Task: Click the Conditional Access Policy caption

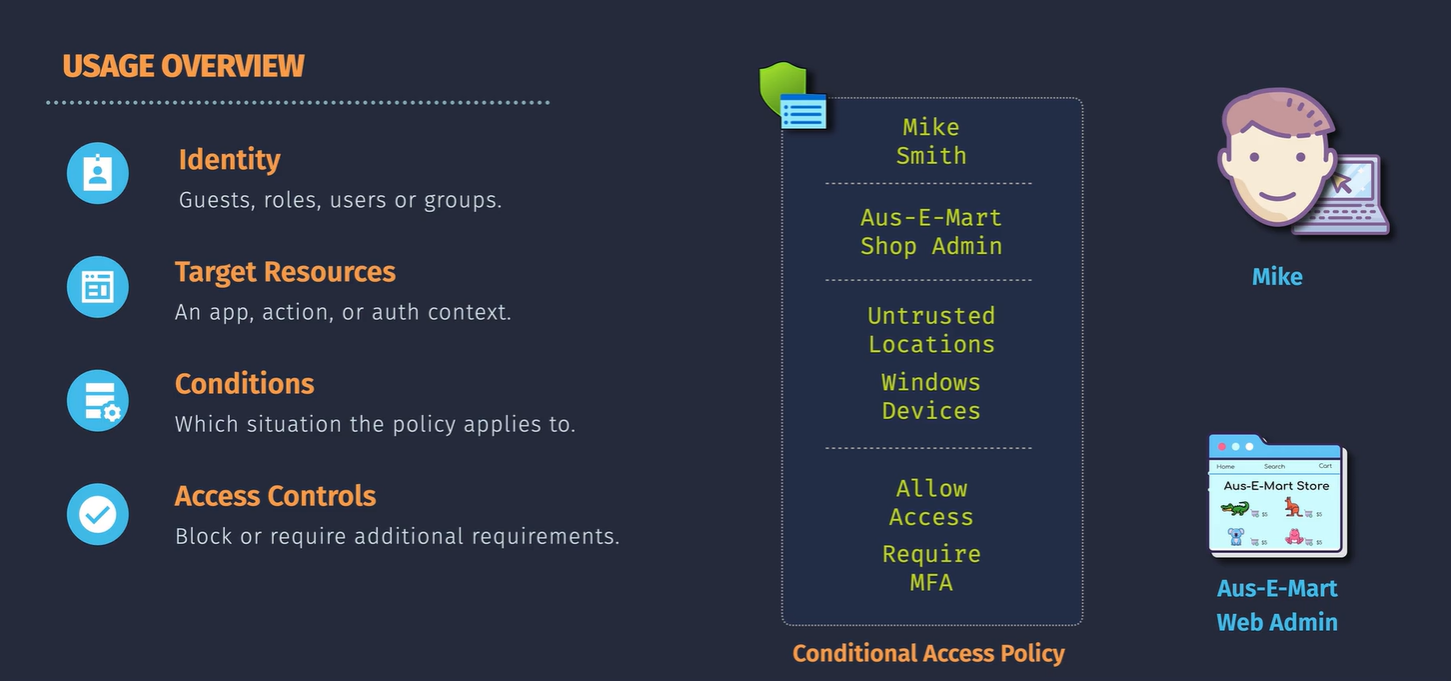Action: click(x=928, y=654)
